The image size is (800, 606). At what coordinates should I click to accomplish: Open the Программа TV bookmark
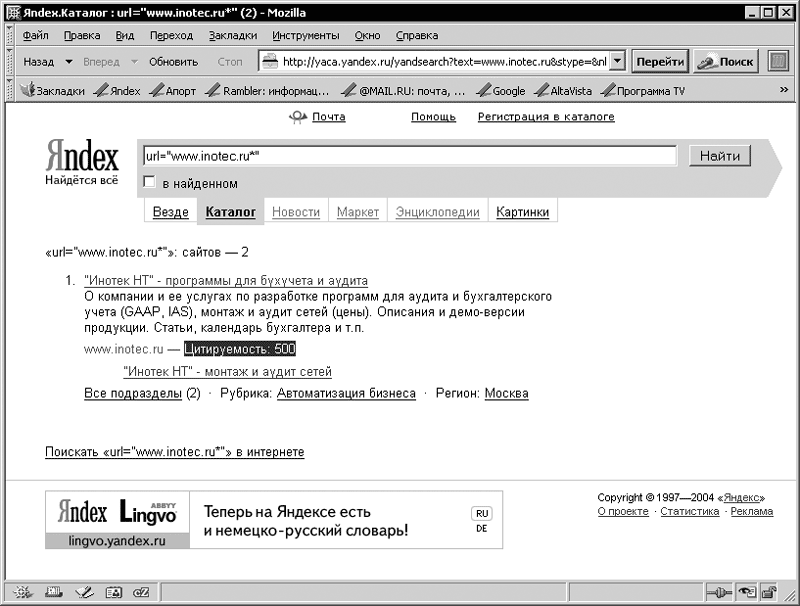tap(642, 91)
